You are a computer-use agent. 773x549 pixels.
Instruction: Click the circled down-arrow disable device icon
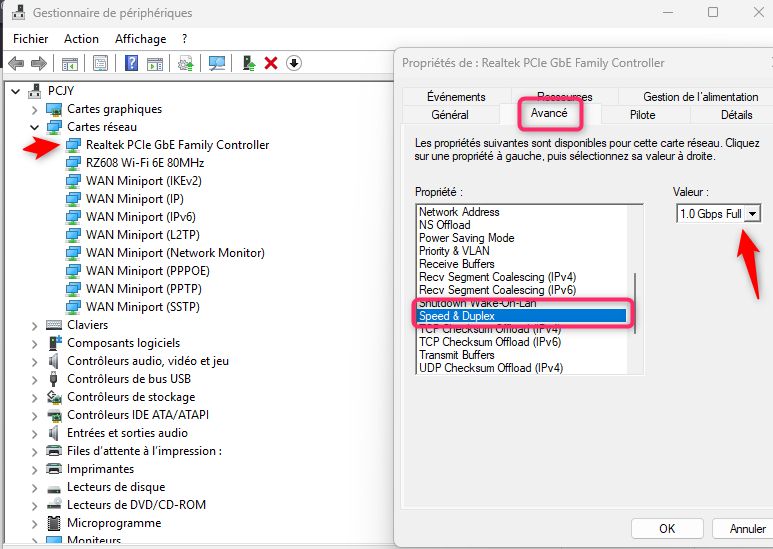point(294,63)
